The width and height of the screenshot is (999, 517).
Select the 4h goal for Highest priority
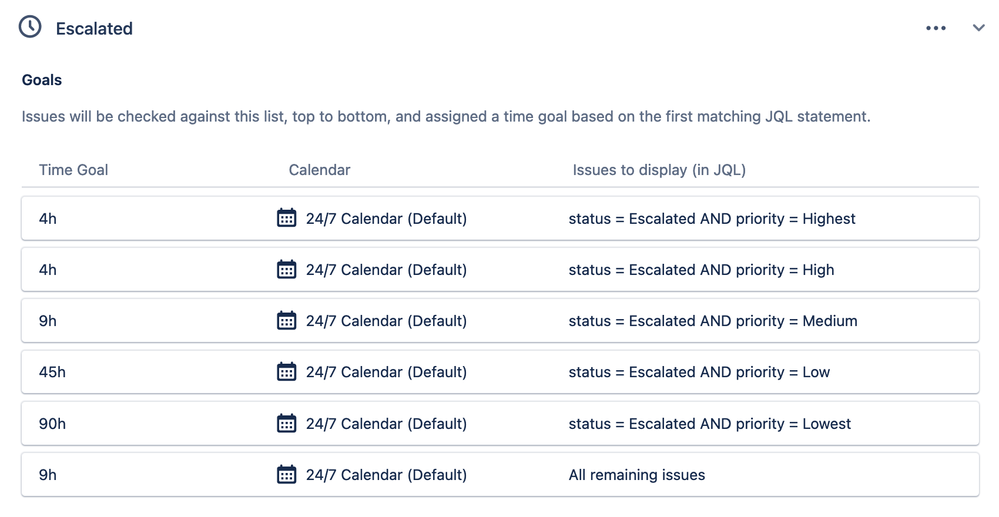[48, 219]
